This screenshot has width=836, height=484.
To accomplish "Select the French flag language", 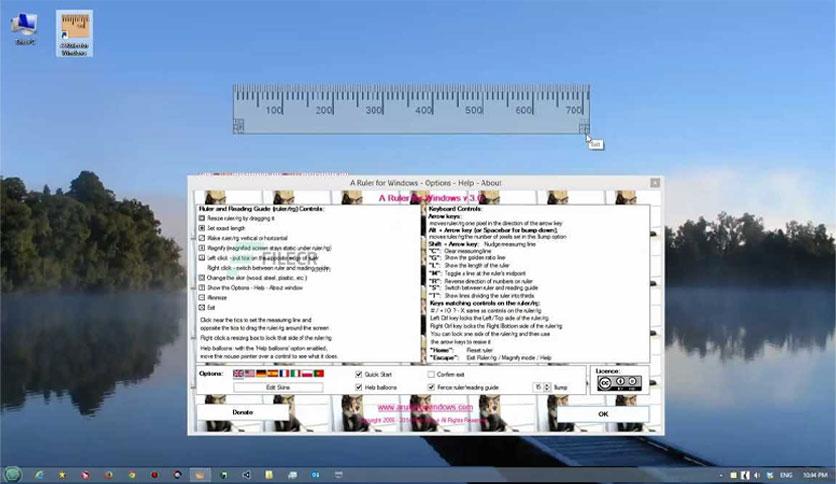I will tap(284, 374).
